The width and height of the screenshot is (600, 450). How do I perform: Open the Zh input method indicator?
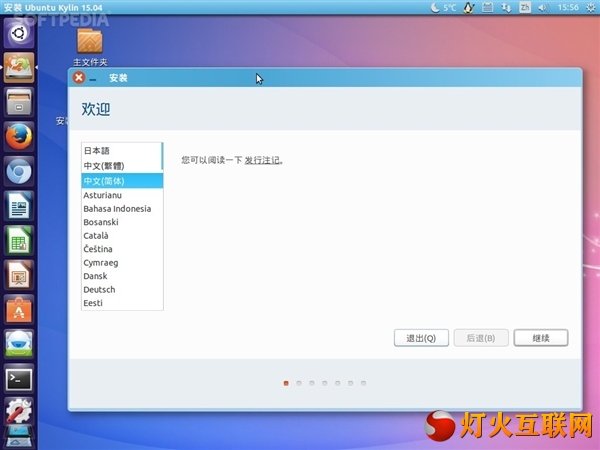pyautogui.click(x=525, y=7)
